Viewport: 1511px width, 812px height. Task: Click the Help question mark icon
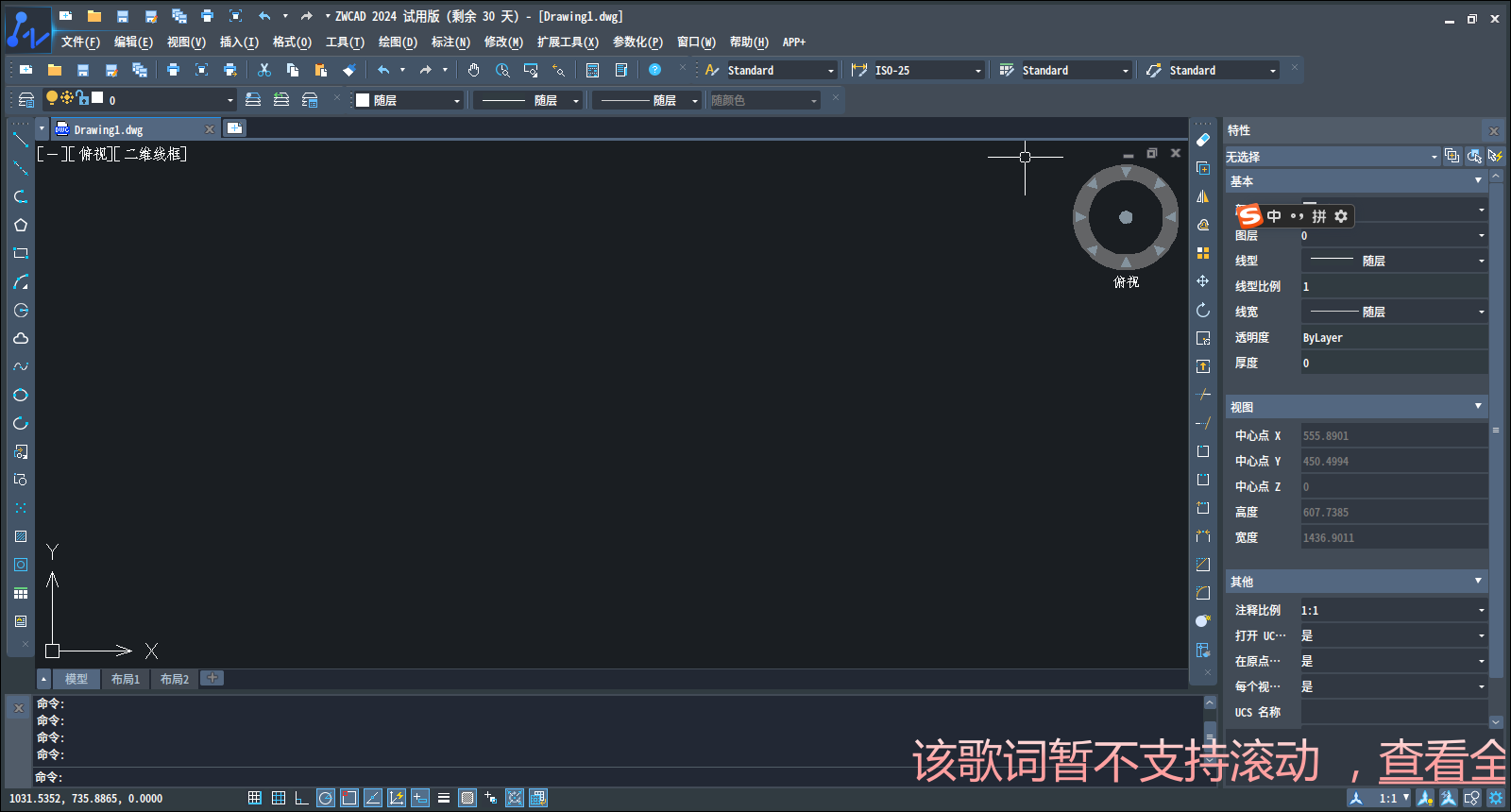654,70
